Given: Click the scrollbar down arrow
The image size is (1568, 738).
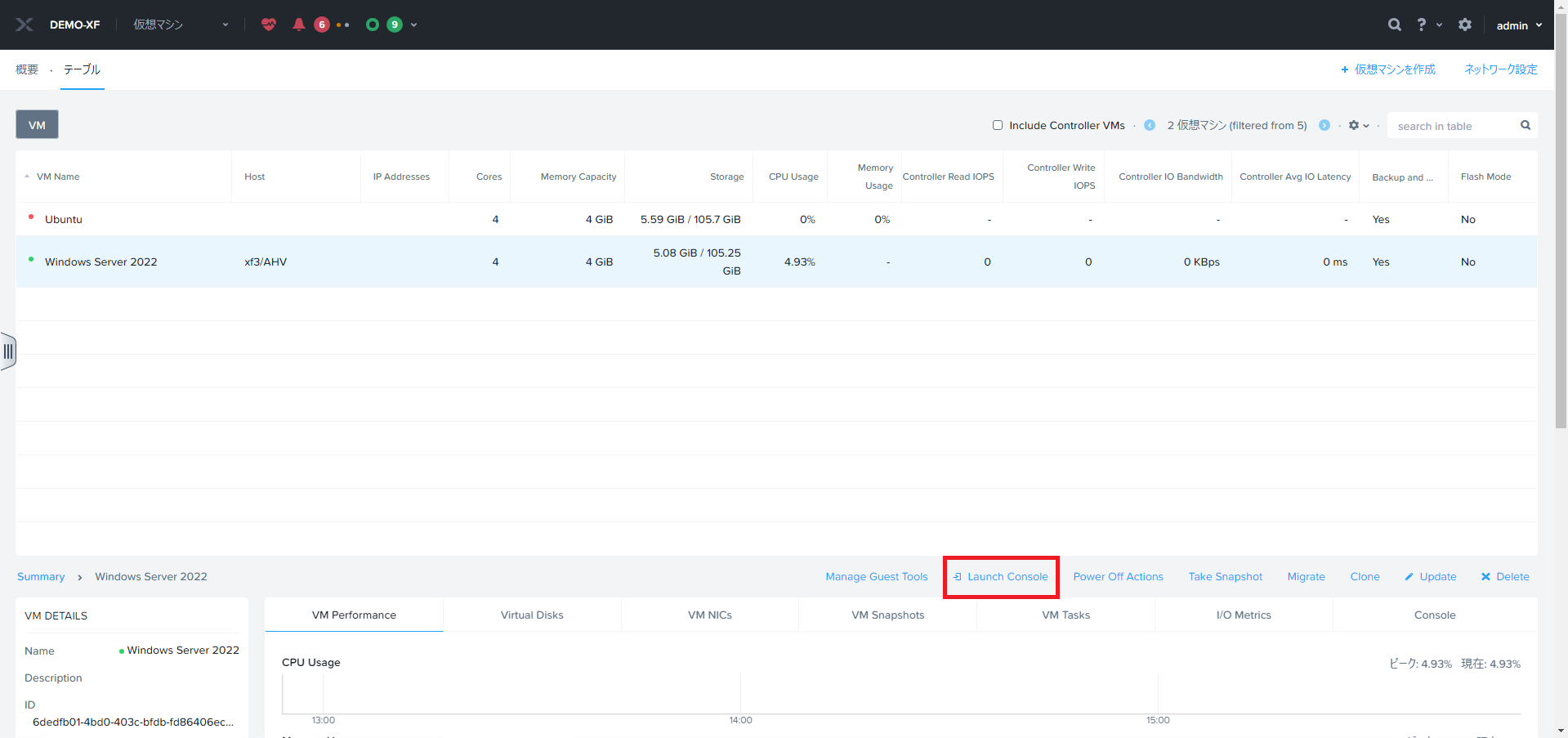Looking at the screenshot, I should (x=1561, y=731).
